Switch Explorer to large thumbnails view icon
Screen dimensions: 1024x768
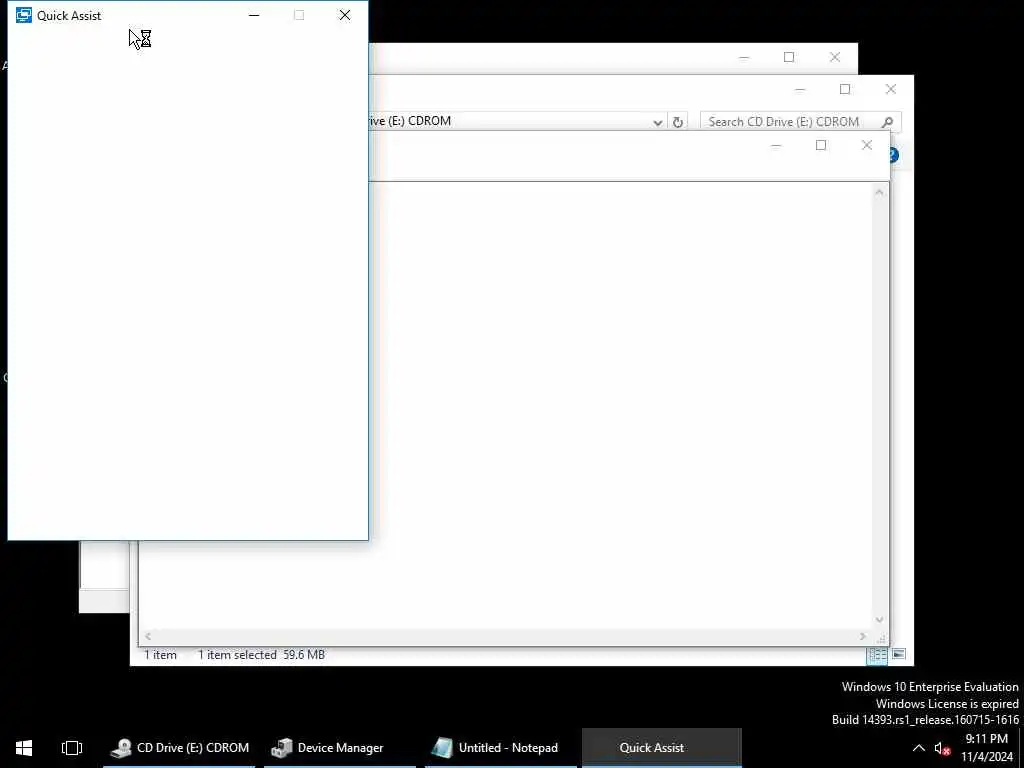coord(899,654)
